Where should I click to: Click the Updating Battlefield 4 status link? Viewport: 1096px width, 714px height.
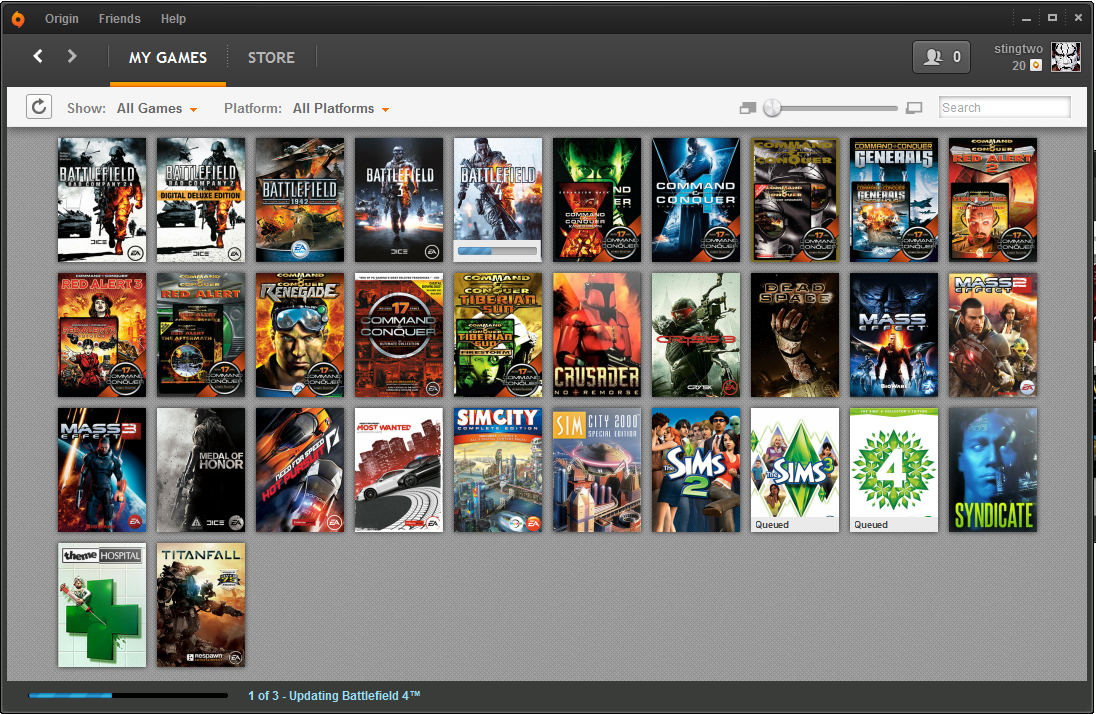click(334, 695)
